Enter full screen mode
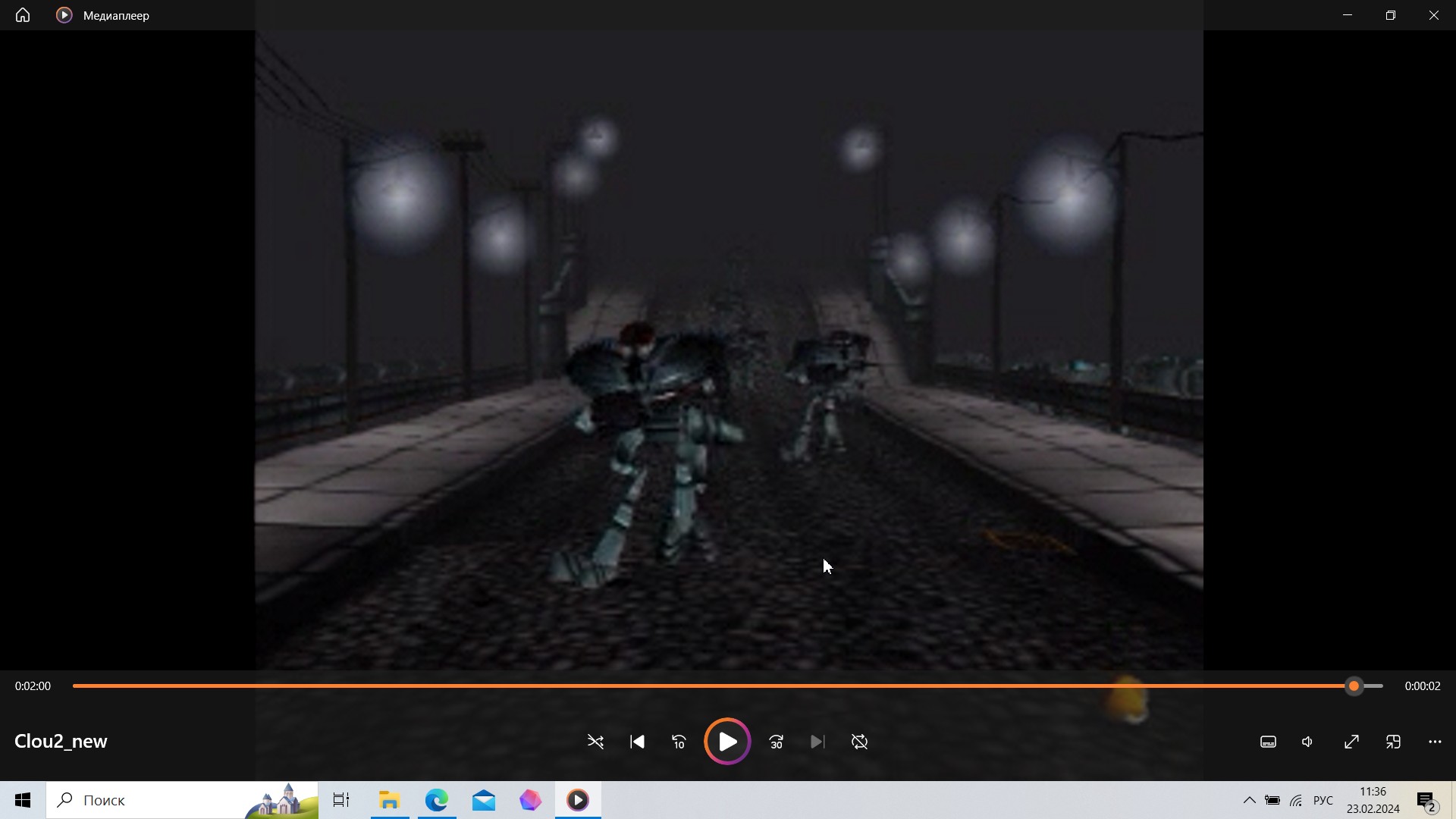 (1351, 742)
